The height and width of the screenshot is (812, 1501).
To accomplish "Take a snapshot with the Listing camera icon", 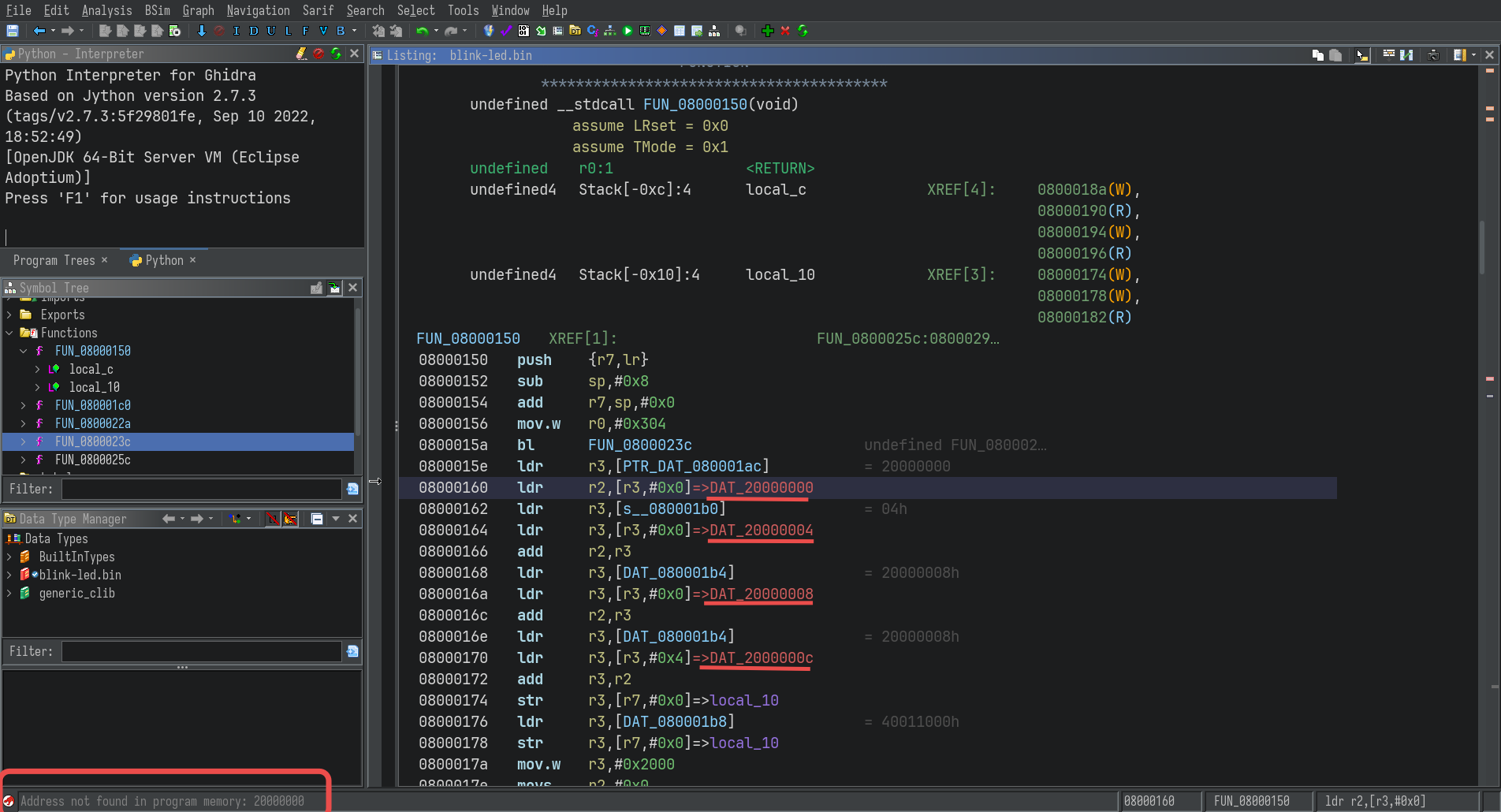I will [x=1433, y=55].
